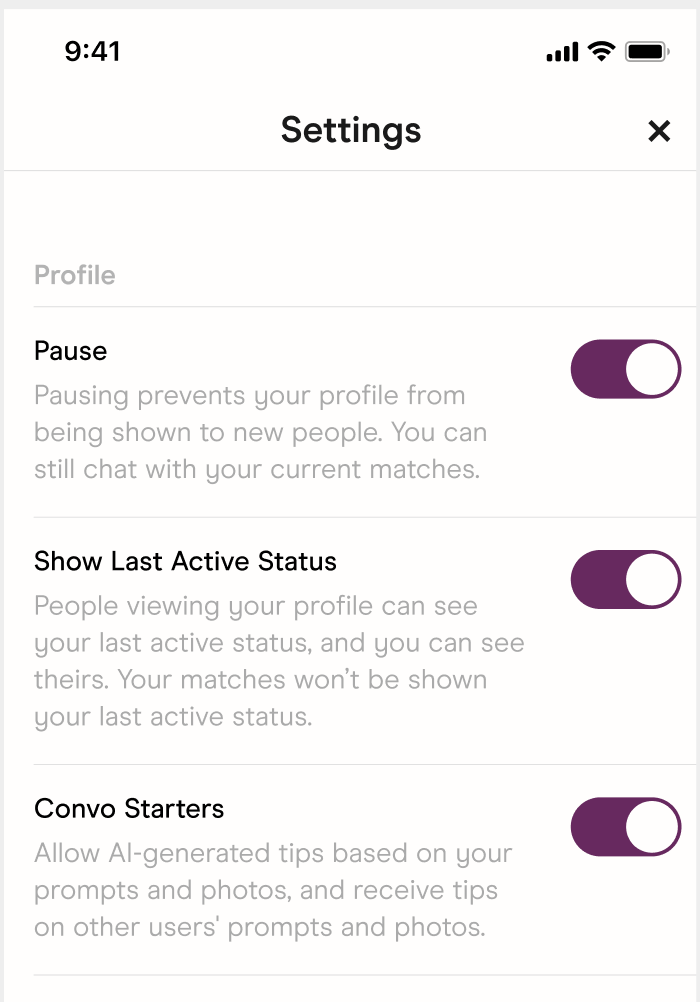Tap the last active status description text
The image size is (700, 1002).
tap(278, 661)
